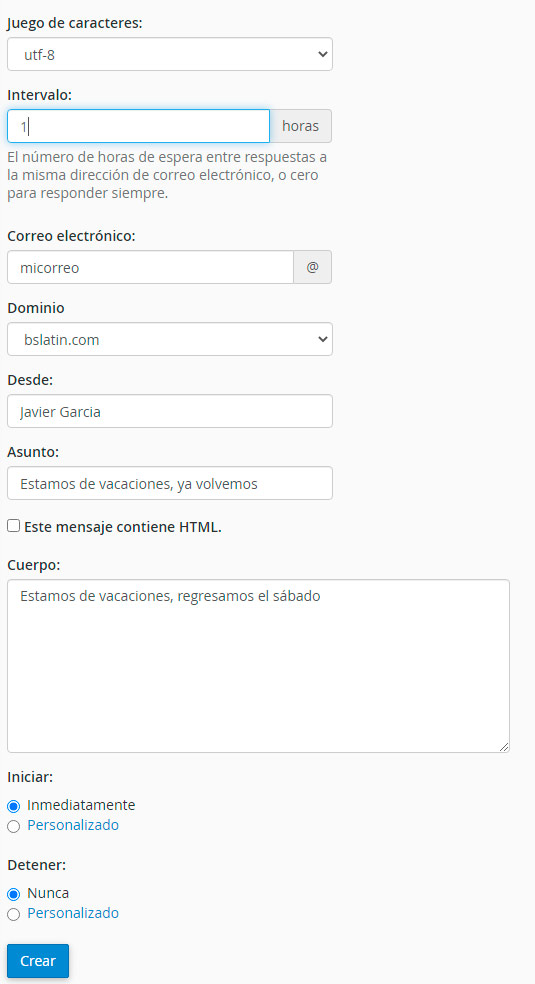This screenshot has height=984, width=535.
Task: Click the 'horas' unit addon
Action: click(x=300, y=126)
